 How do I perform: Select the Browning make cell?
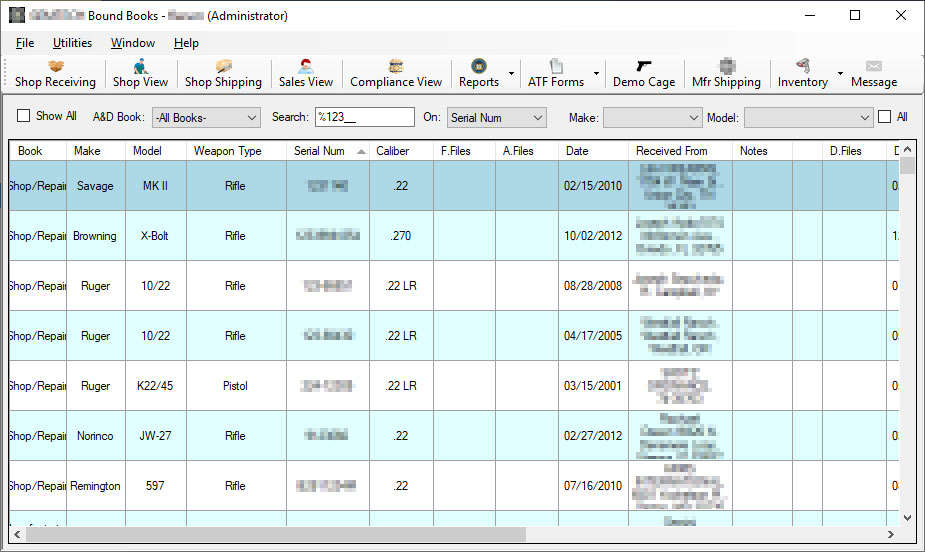tap(96, 236)
